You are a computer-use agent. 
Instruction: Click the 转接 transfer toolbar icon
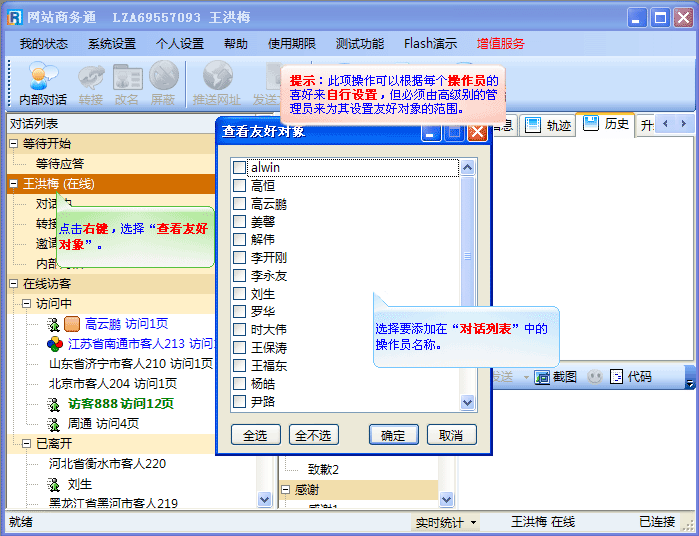coord(91,82)
